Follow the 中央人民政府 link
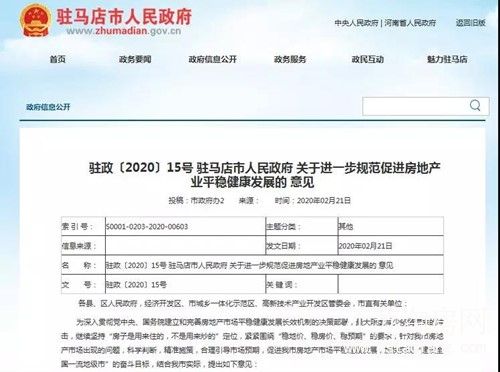500x372 pixels. pyautogui.click(x=356, y=23)
